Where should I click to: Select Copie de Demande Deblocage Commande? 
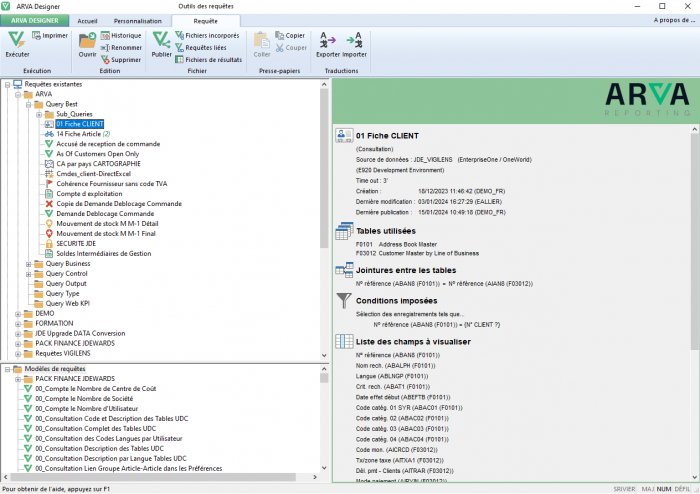click(x=118, y=203)
